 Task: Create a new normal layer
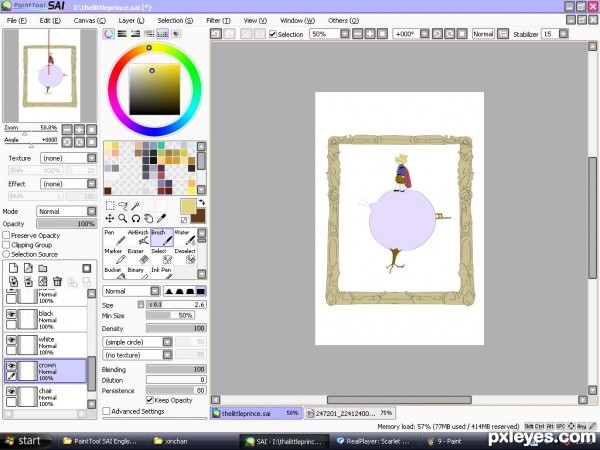[13, 268]
